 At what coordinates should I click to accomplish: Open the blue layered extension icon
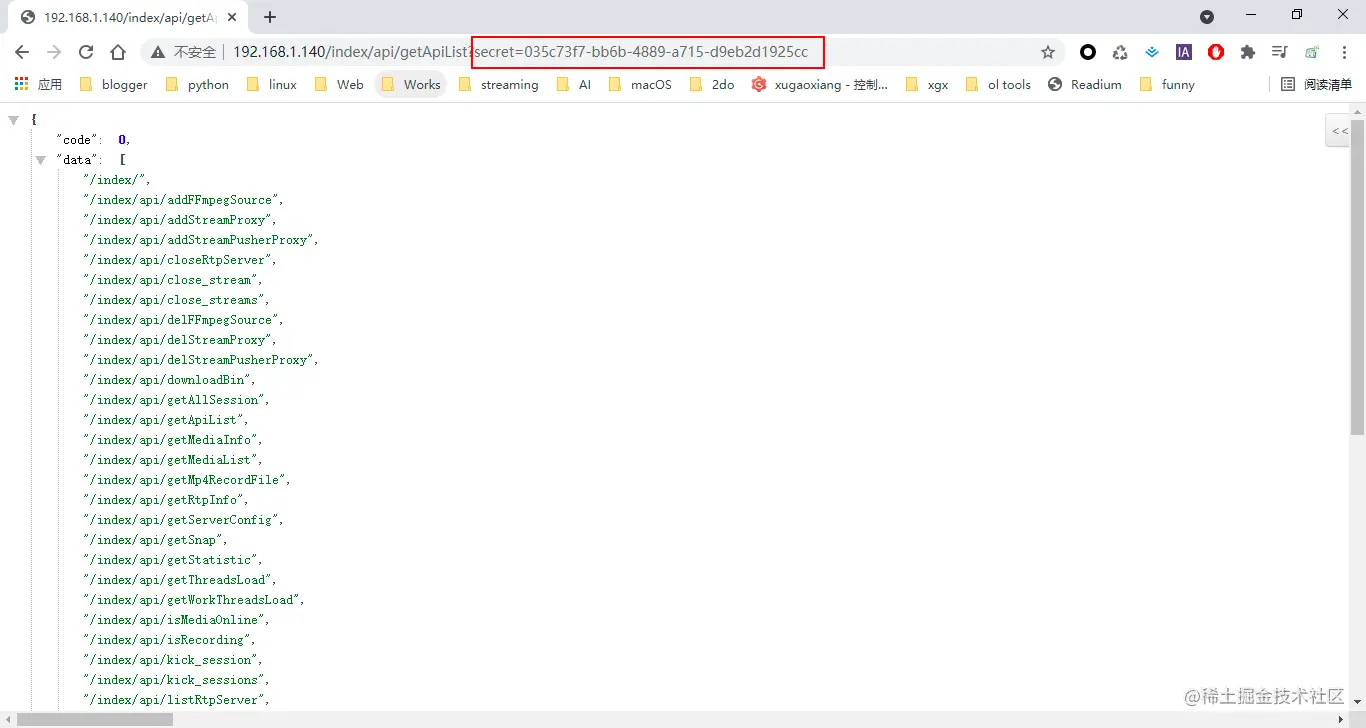[x=1152, y=52]
